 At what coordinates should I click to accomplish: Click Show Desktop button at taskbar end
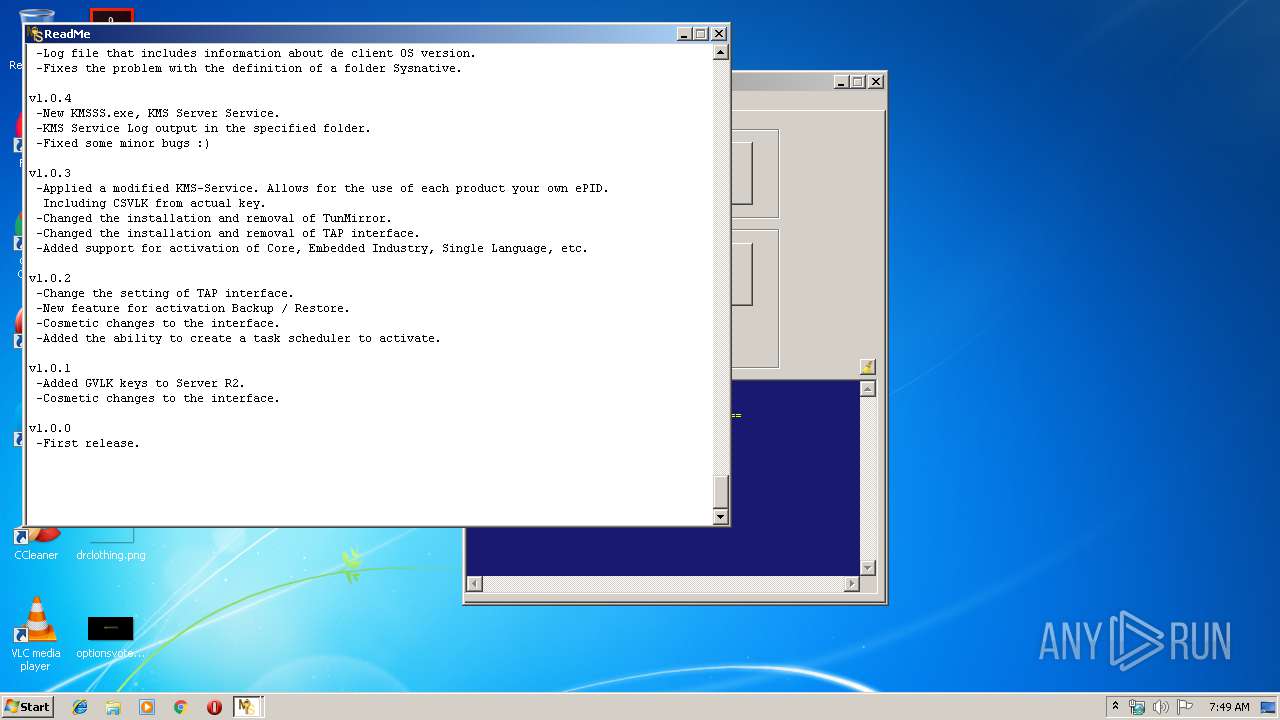coord(1269,707)
